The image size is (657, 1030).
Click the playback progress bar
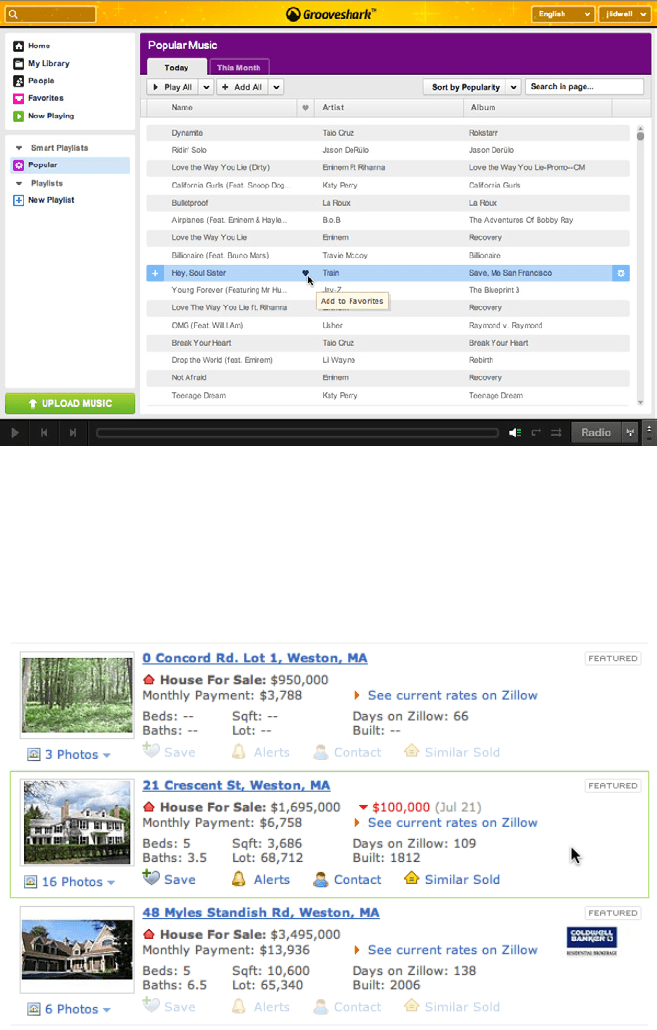point(297,432)
